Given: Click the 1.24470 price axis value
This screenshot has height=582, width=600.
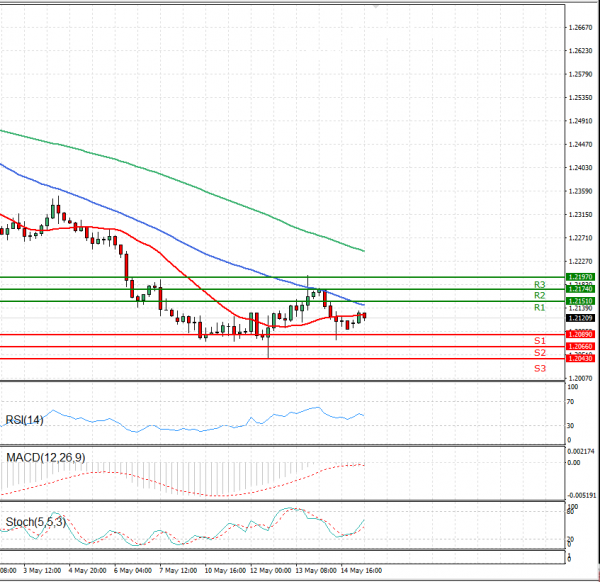Looking at the screenshot, I should pos(580,144).
